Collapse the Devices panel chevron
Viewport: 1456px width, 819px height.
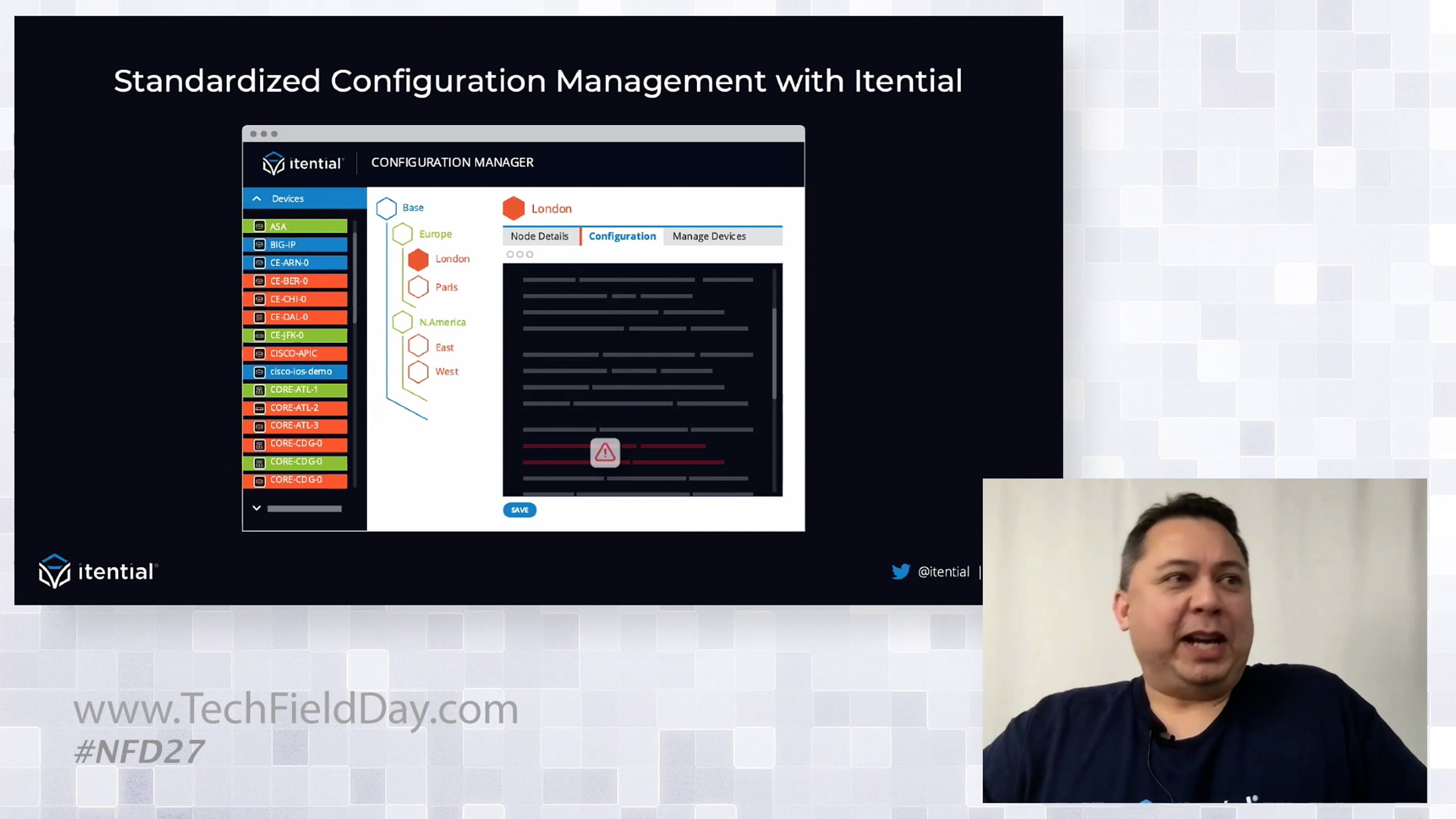point(257,198)
